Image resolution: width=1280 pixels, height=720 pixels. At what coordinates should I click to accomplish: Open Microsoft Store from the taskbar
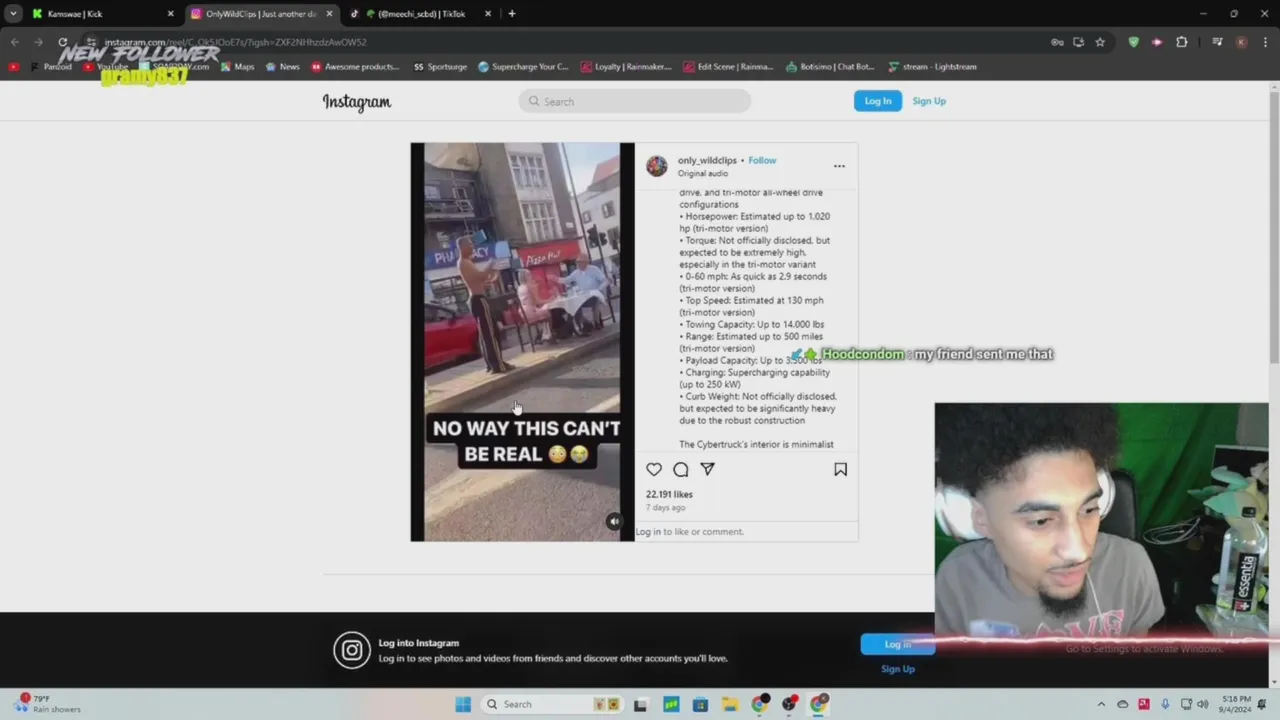(700, 704)
